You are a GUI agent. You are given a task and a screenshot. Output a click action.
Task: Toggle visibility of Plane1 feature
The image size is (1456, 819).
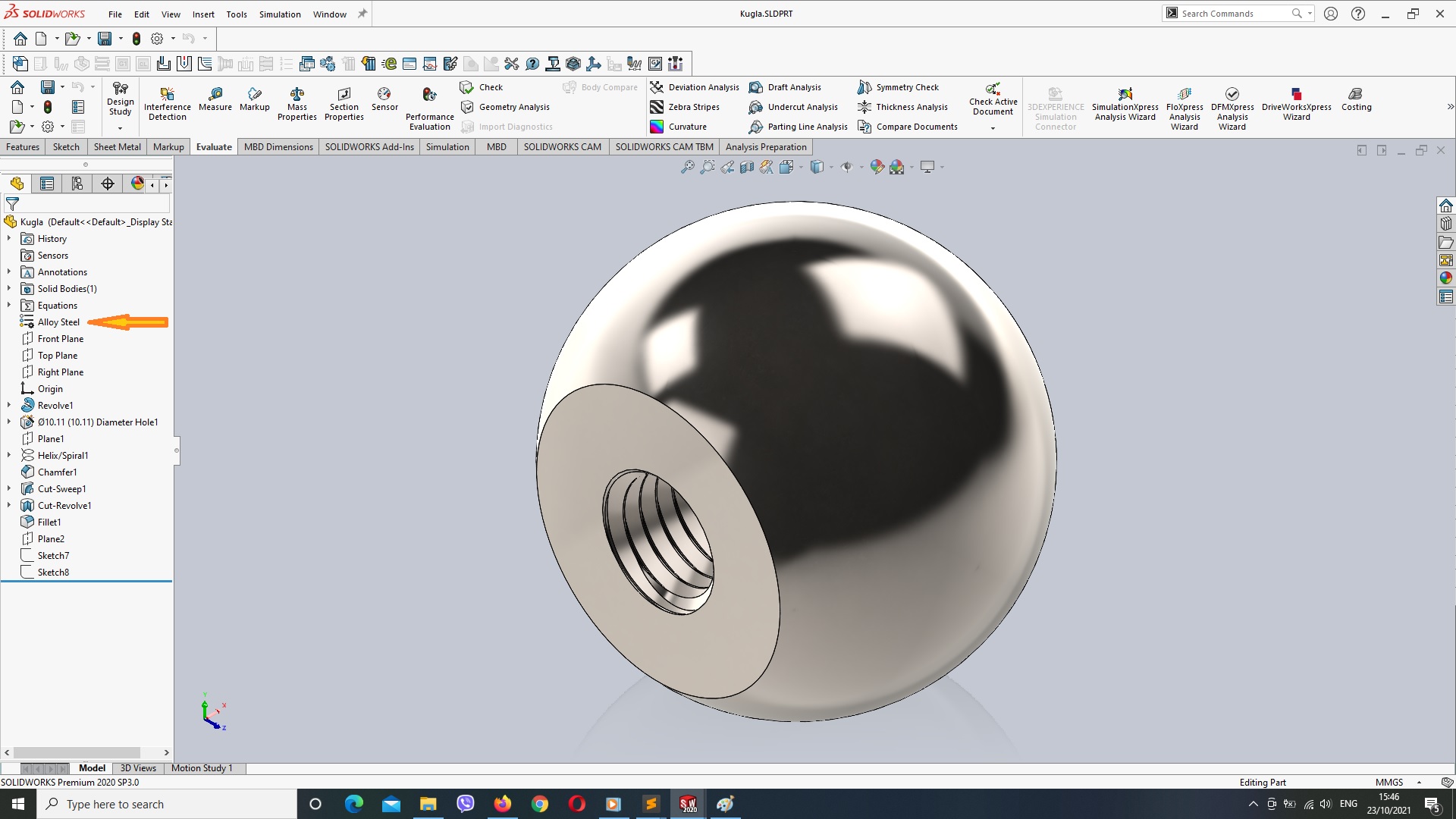50,438
